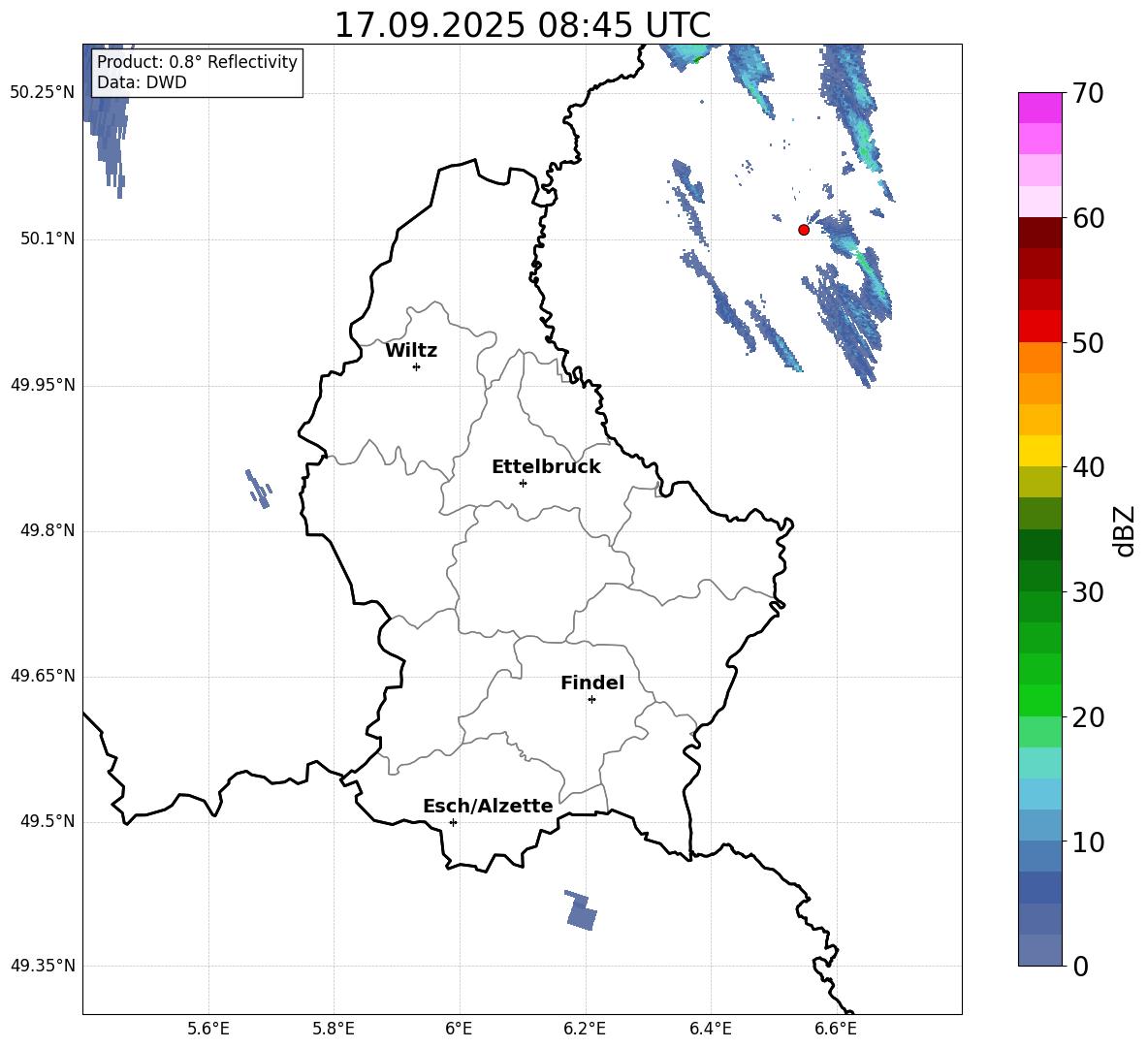The image size is (1148, 1048).
Task: Click the Wiltz station cross marker
Action: tap(417, 366)
